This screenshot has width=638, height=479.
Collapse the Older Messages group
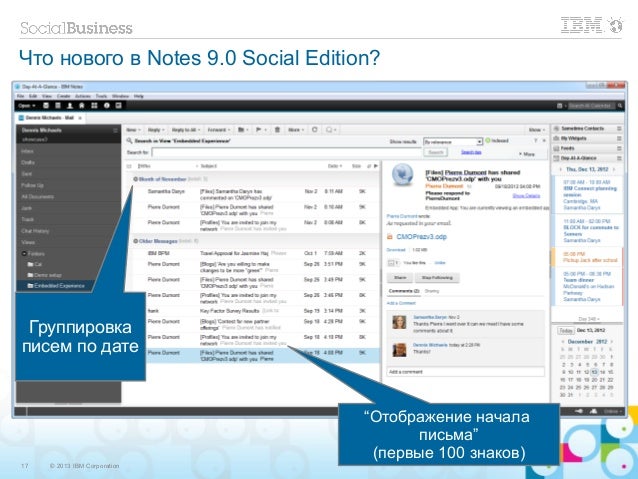tap(136, 241)
